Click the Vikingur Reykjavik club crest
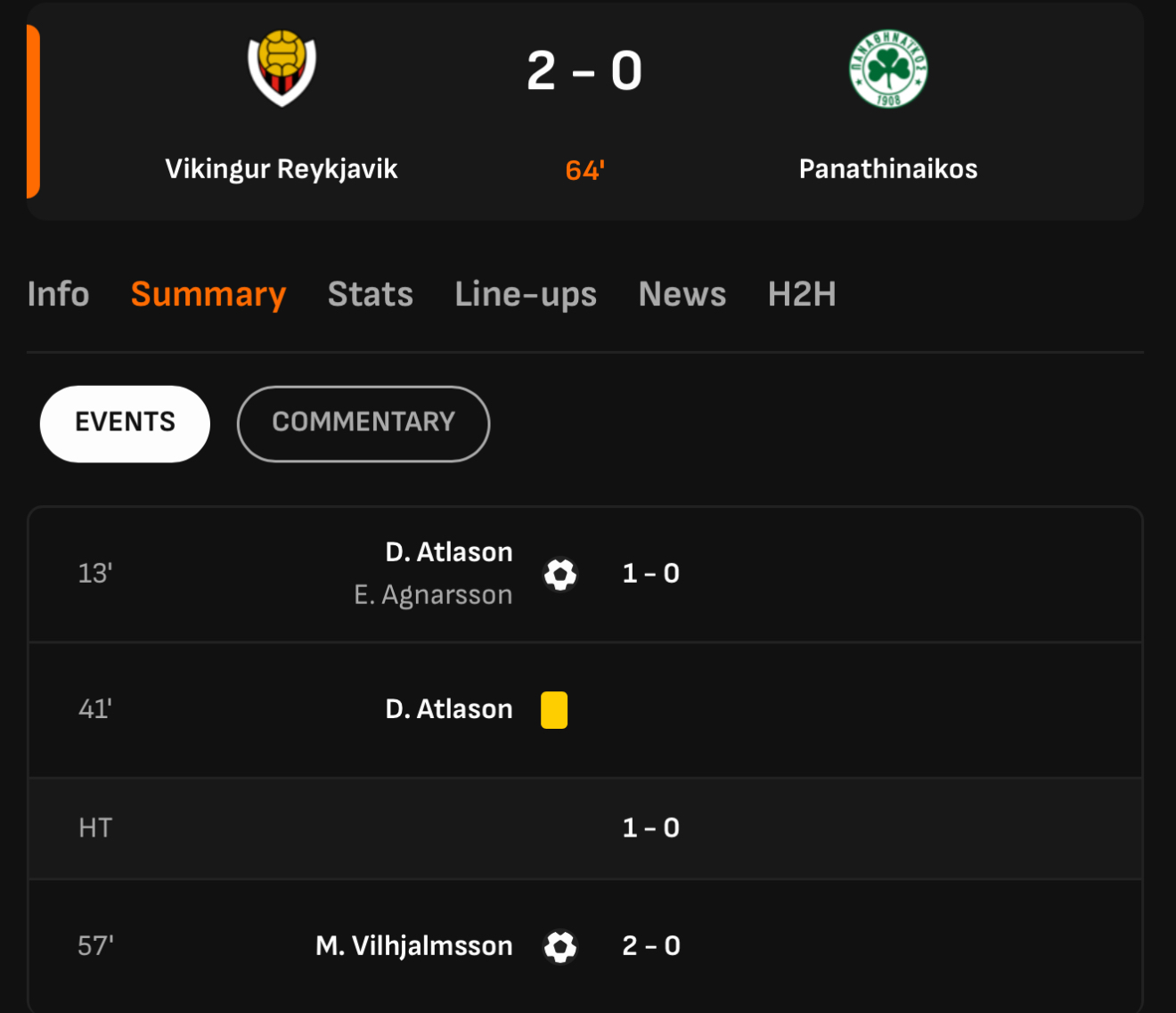1176x1013 pixels. [x=282, y=69]
